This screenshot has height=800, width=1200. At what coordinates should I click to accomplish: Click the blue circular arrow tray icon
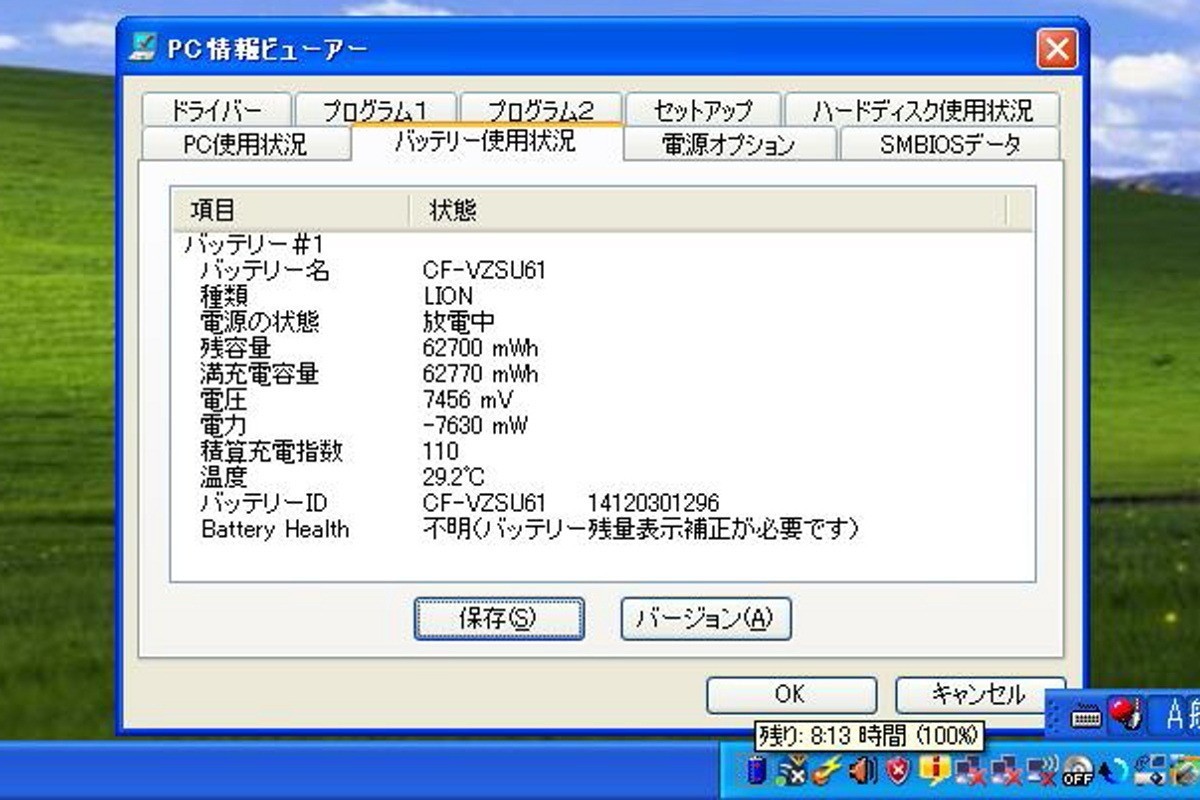coord(1113,770)
